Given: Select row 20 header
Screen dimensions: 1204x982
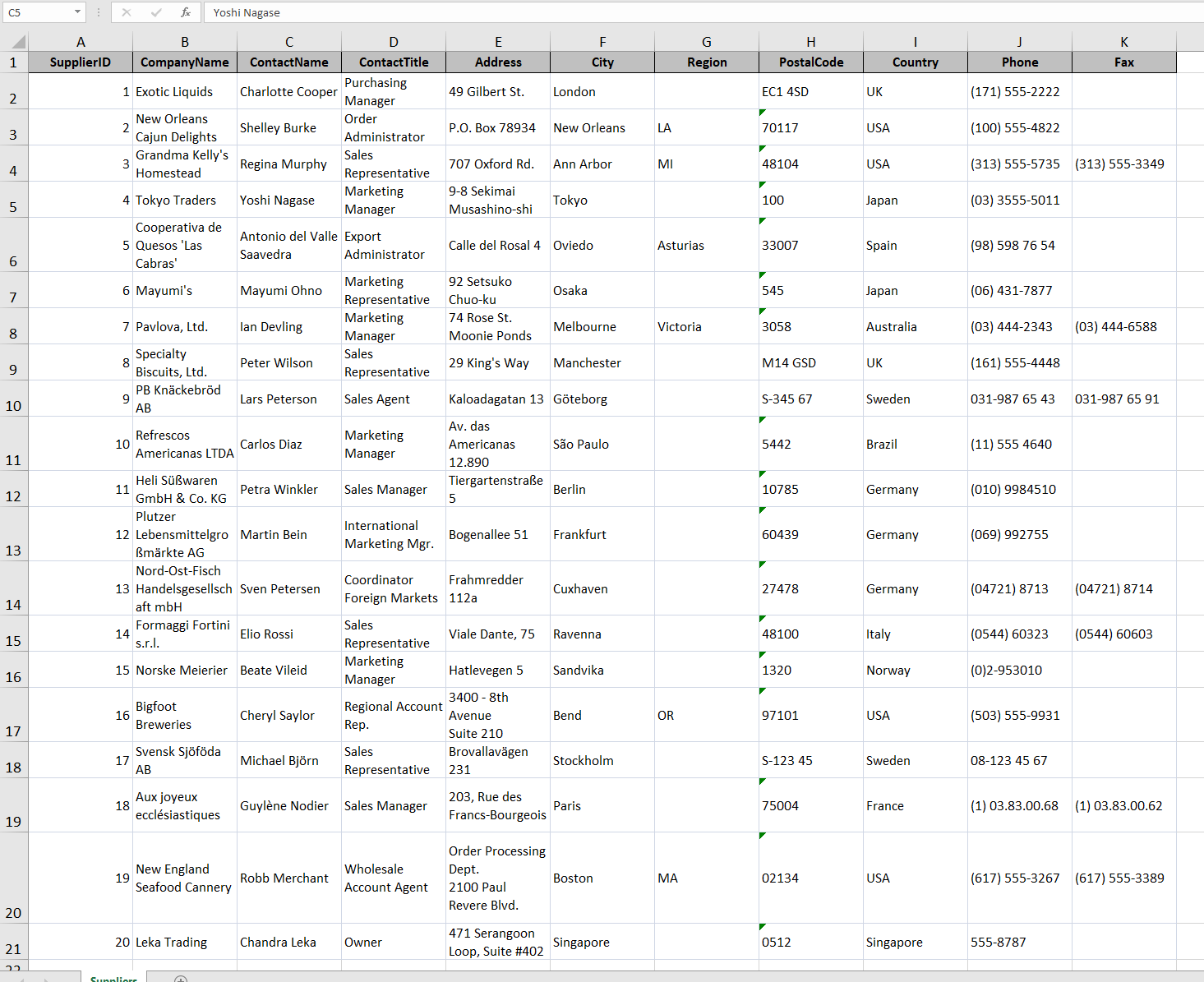Looking at the screenshot, I should (14, 878).
